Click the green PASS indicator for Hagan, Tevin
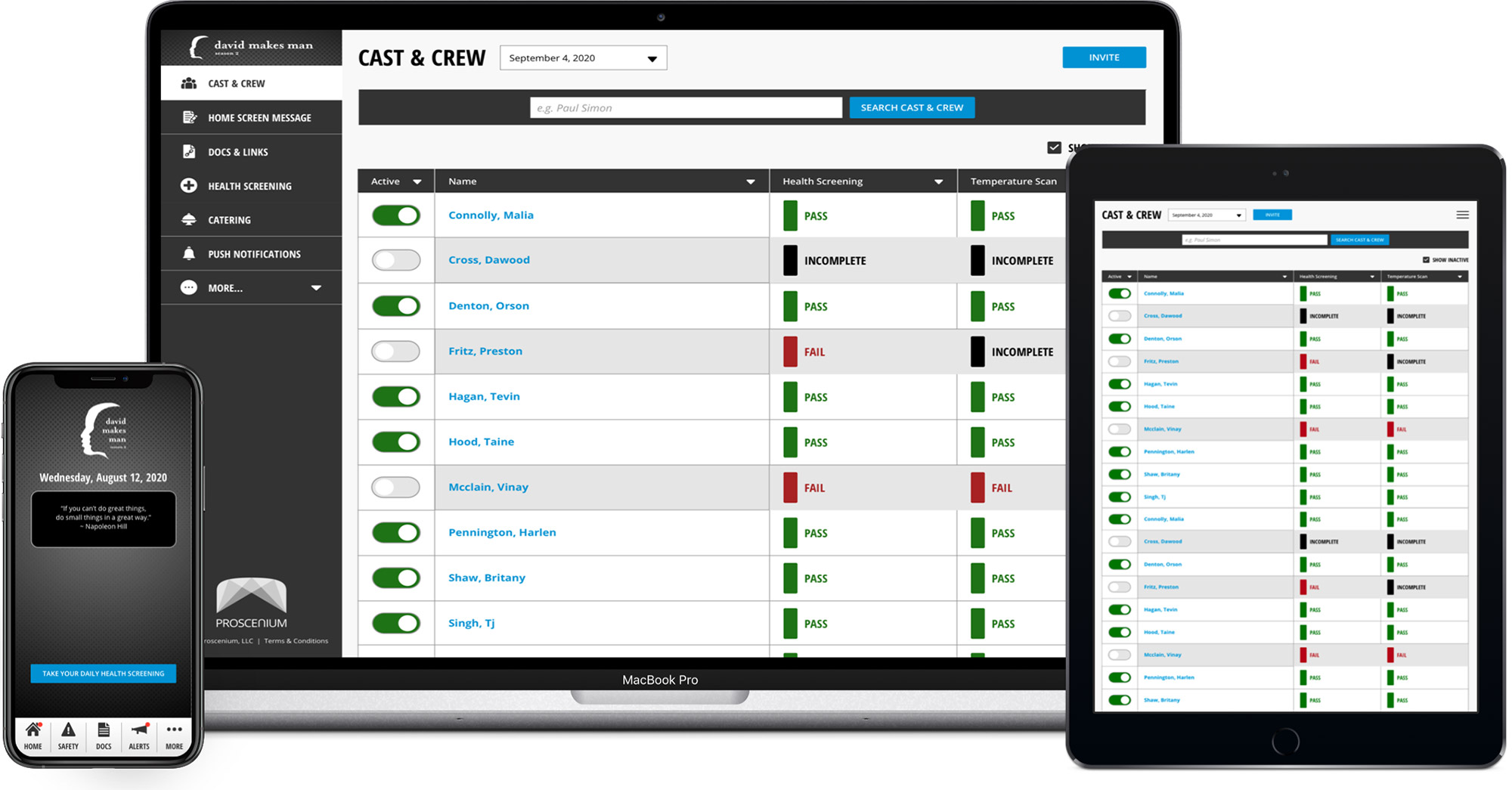Screen dimensions: 1512x790 point(791,397)
